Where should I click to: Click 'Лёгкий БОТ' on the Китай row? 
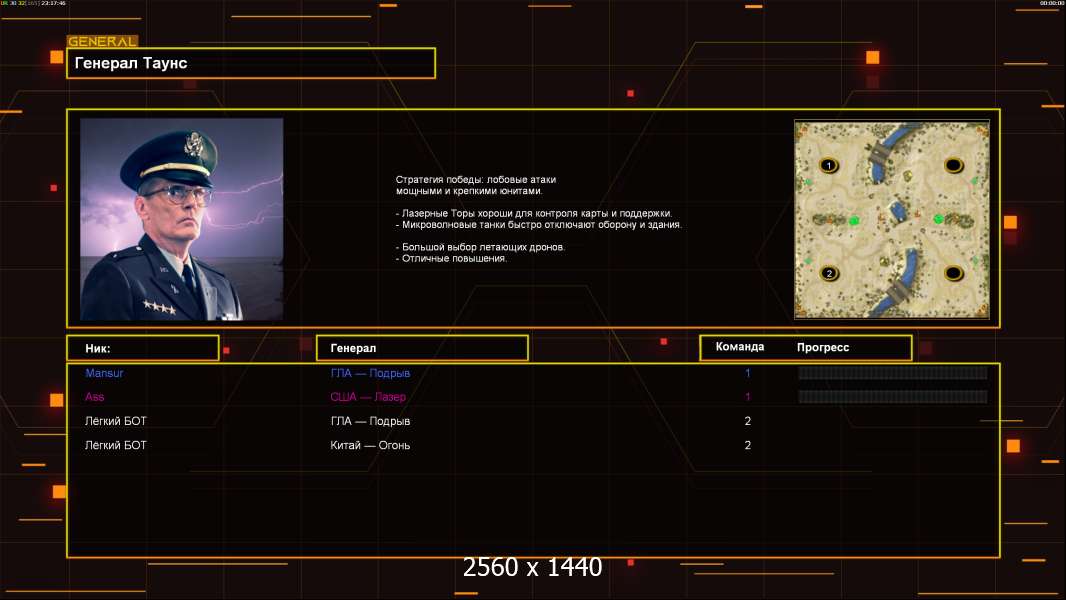(116, 445)
